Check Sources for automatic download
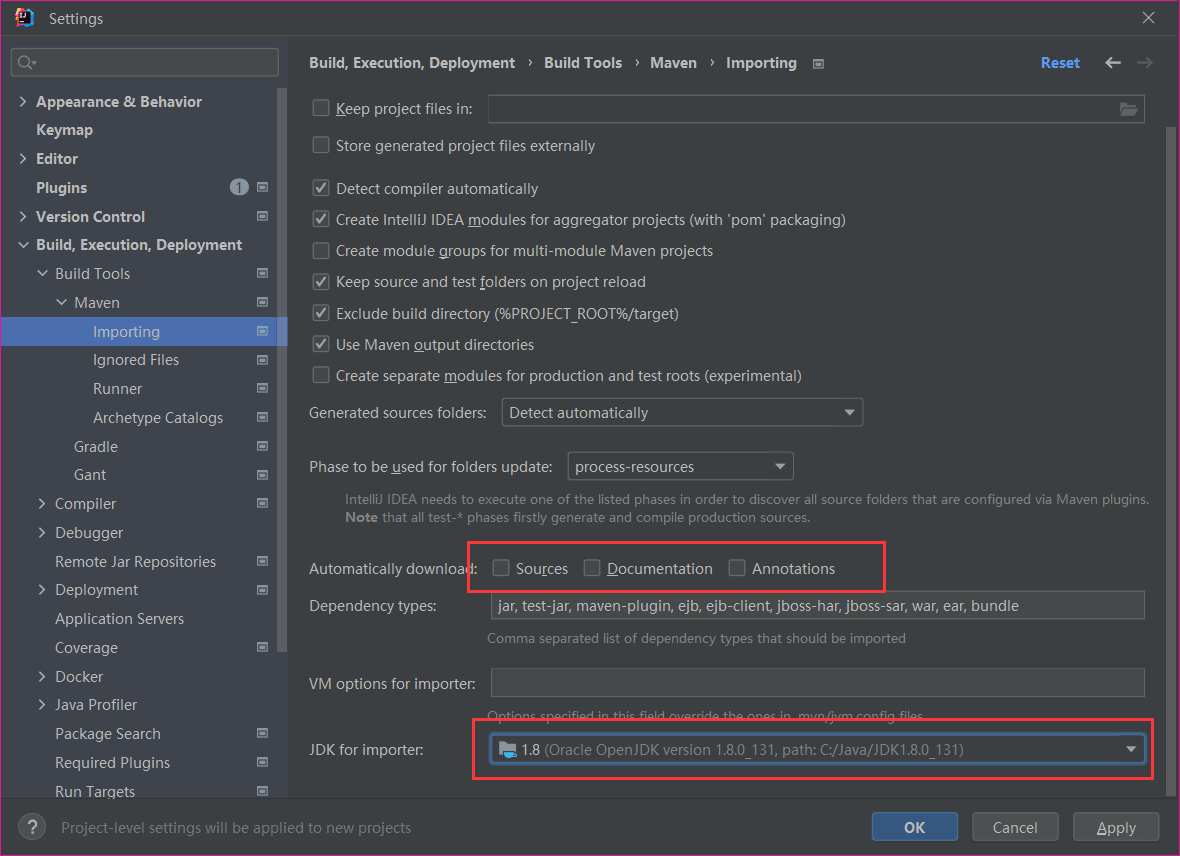Viewport: 1180px width, 856px height. (x=500, y=568)
